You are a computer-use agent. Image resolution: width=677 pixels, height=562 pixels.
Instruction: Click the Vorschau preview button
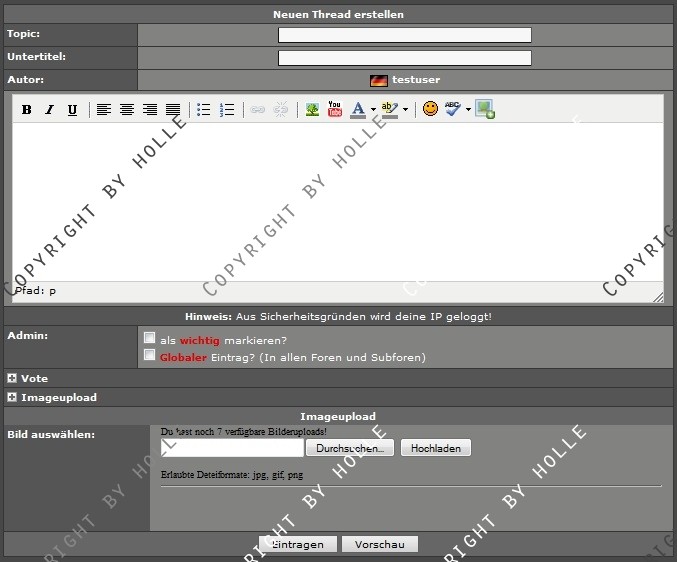(379, 545)
